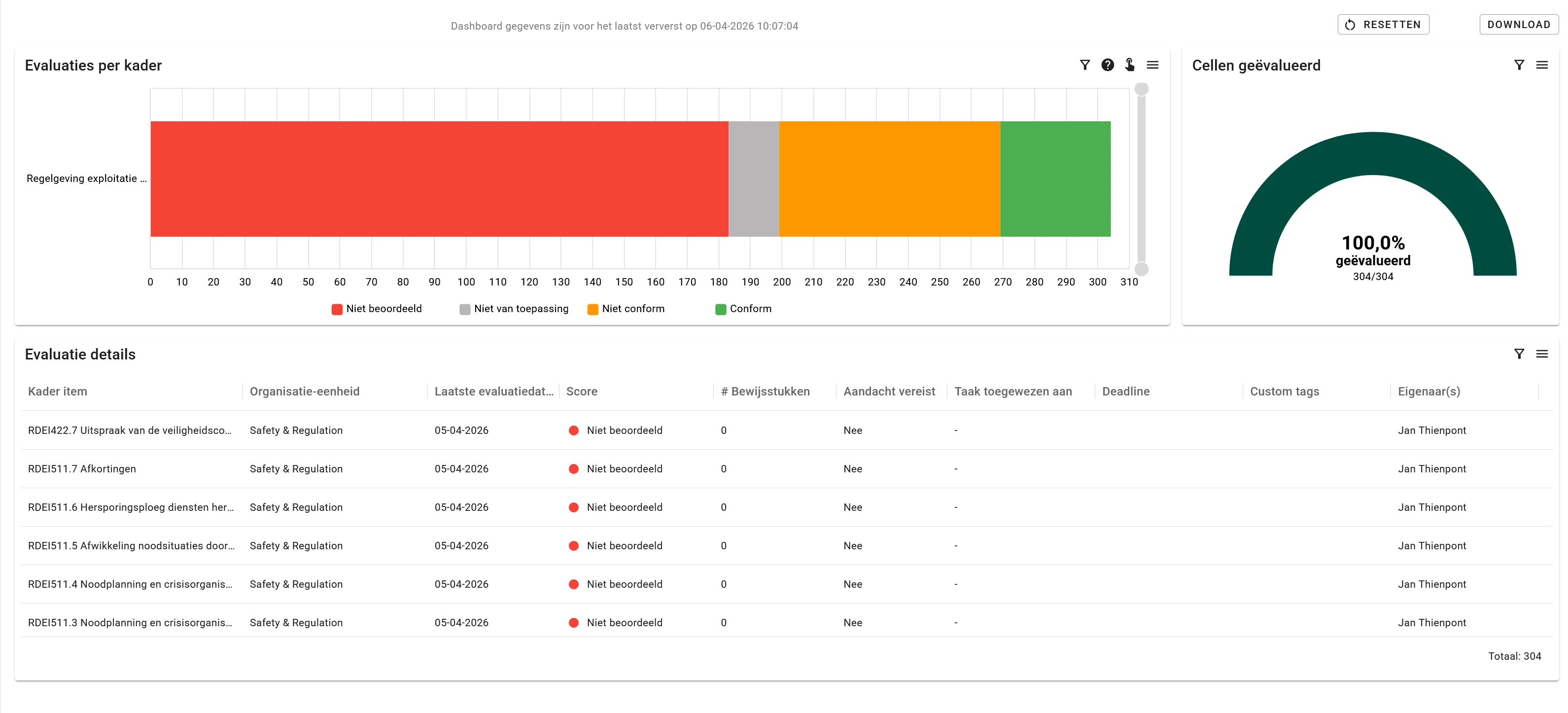Sort by Score column header
This screenshot has height=713, width=1568.
[x=581, y=392]
